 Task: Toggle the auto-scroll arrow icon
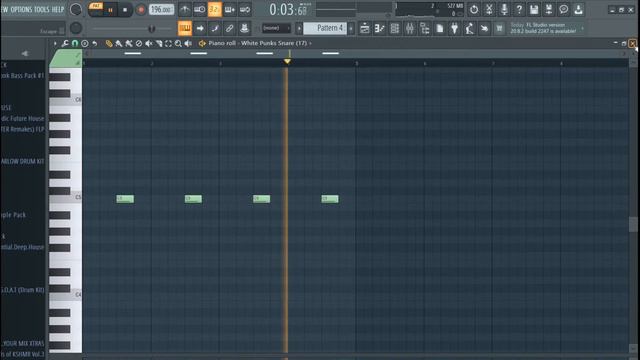coord(200,28)
